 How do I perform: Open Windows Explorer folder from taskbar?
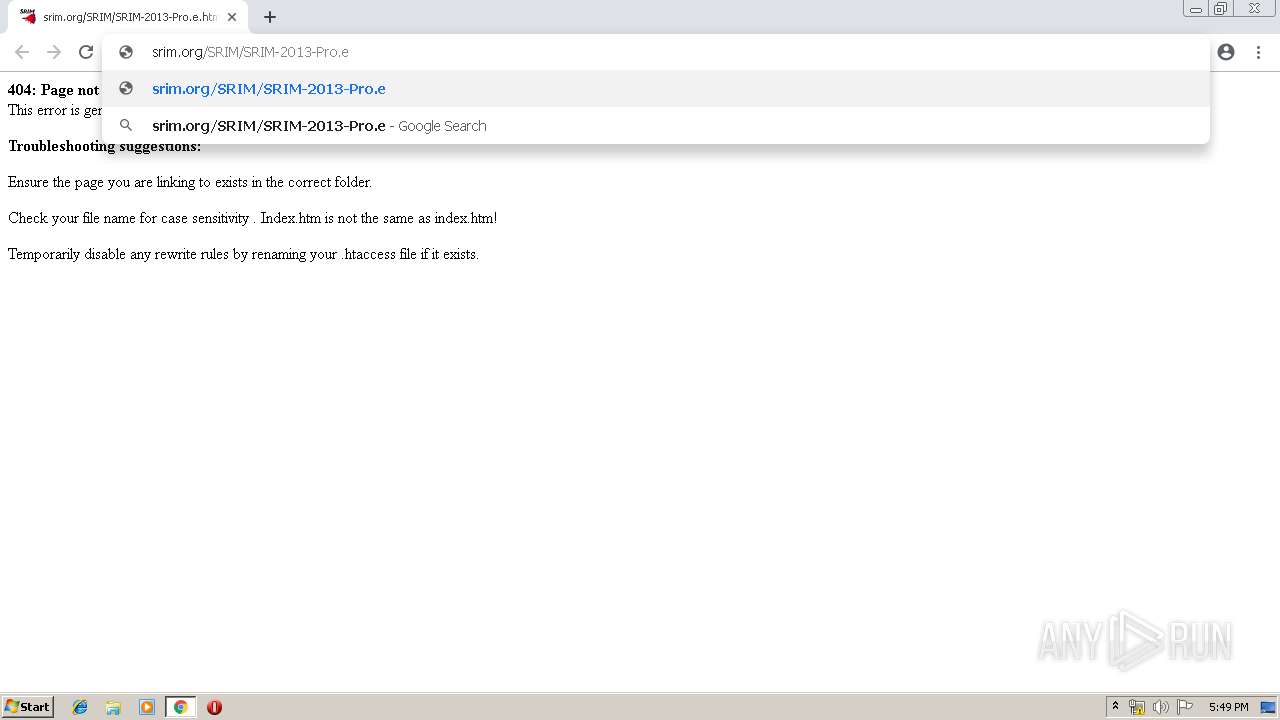pyautogui.click(x=113, y=707)
